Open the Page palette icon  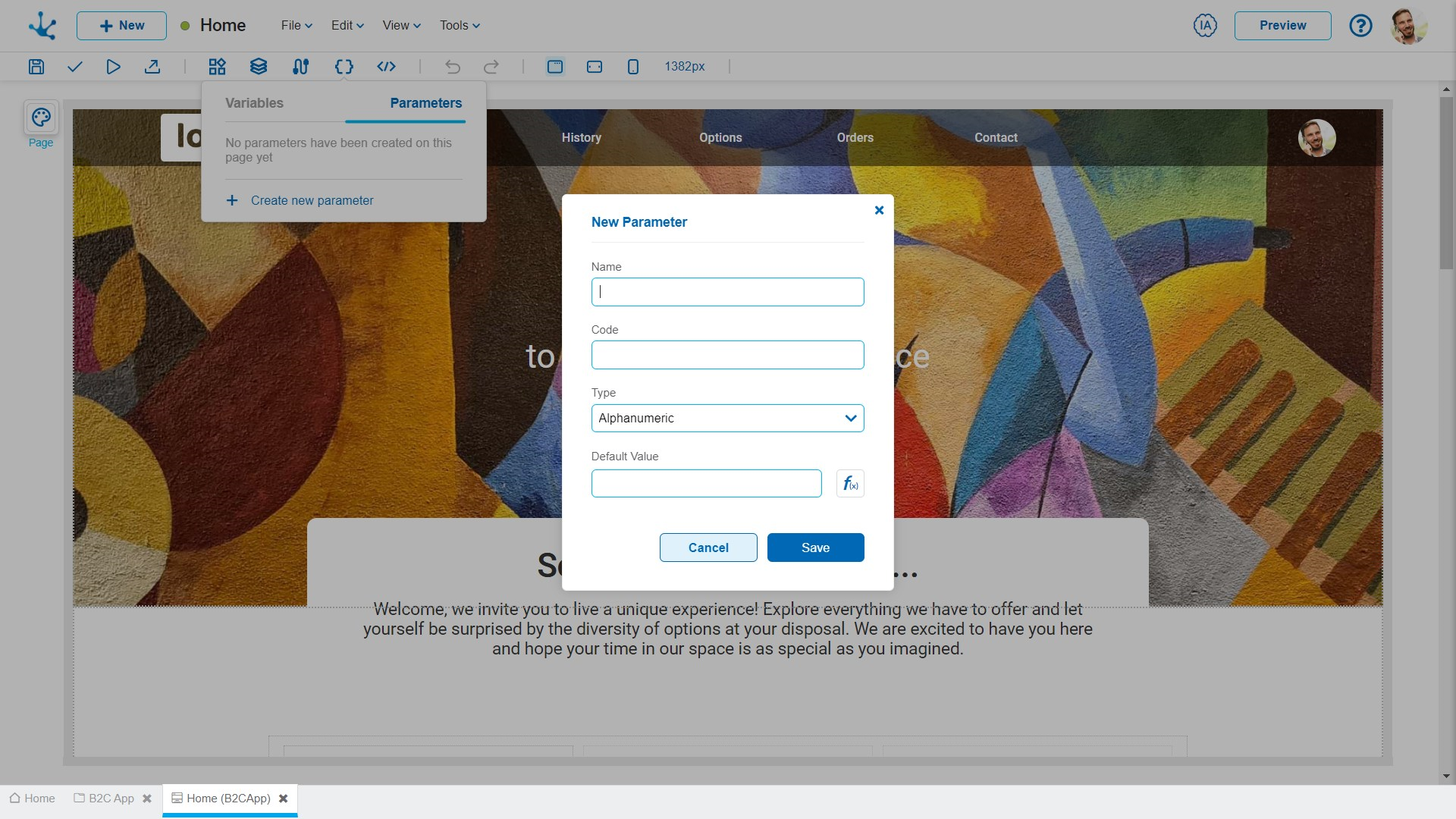(41, 118)
